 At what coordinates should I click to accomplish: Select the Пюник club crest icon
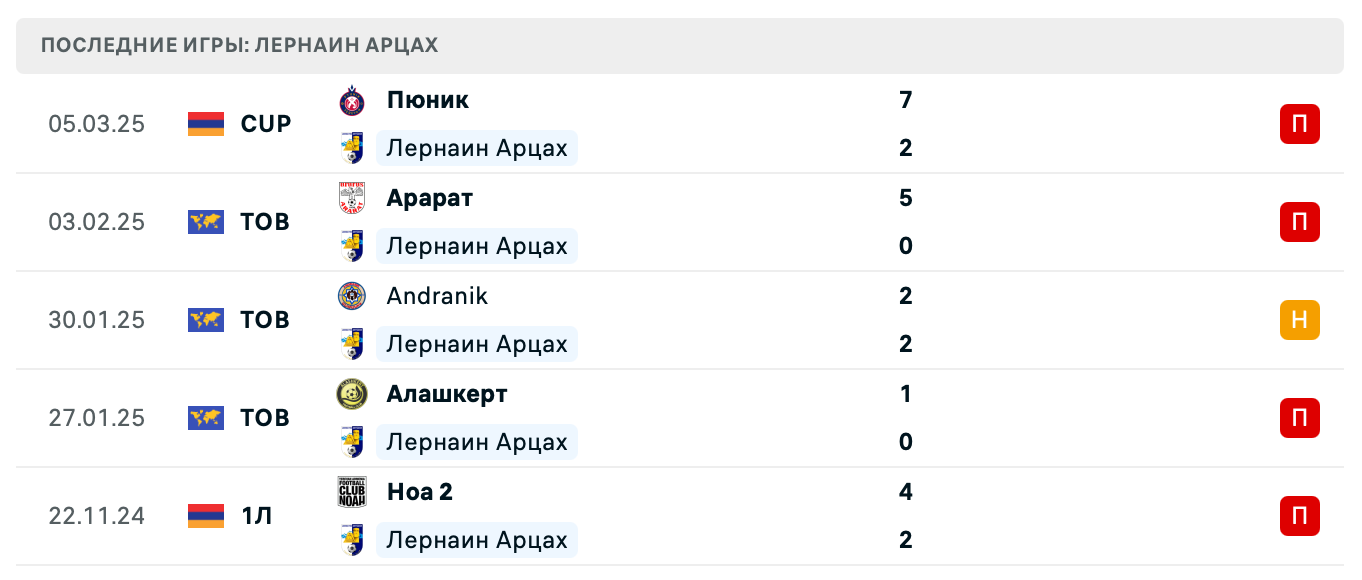(x=351, y=100)
